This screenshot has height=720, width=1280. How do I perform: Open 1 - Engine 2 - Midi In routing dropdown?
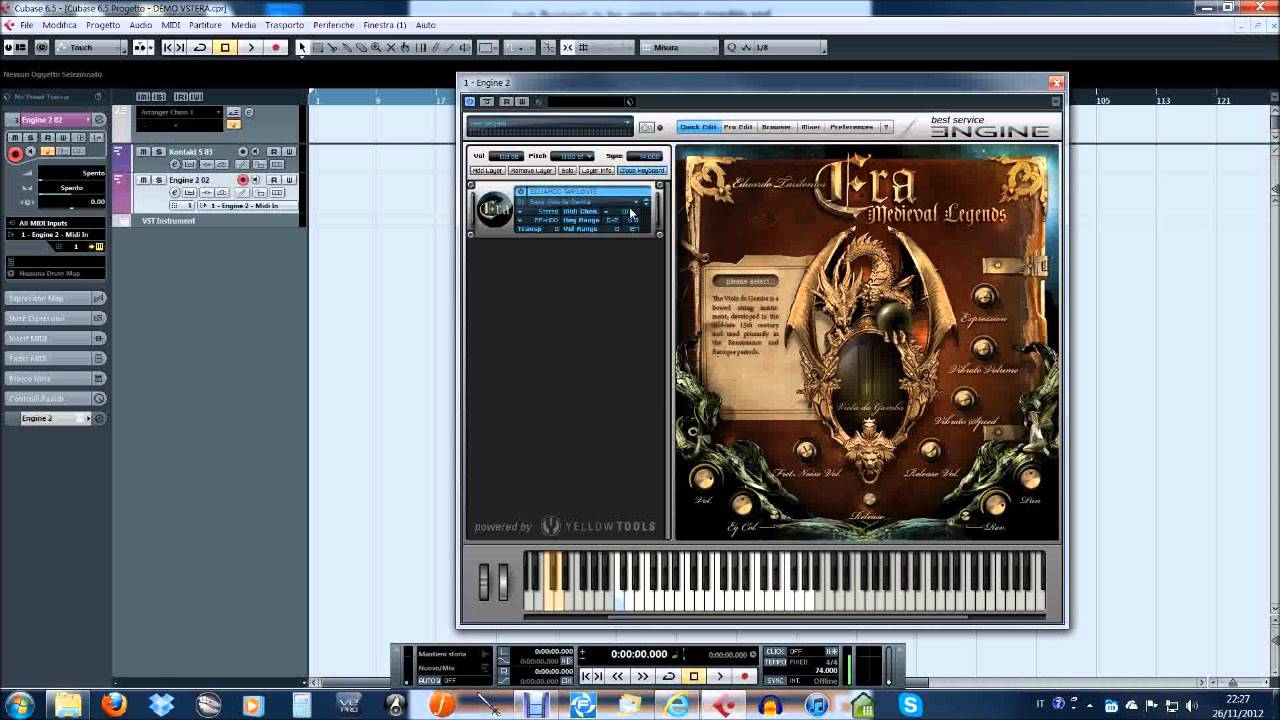[248, 206]
